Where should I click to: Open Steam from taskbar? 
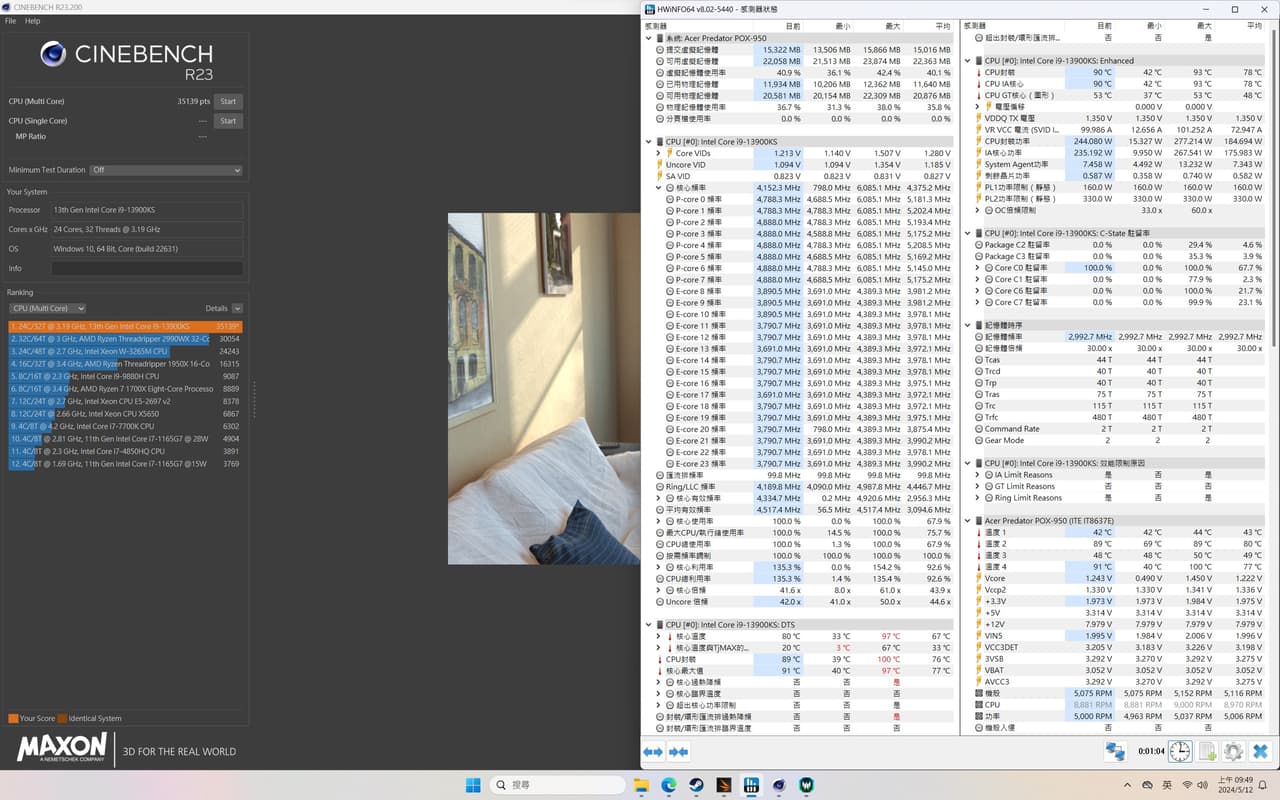[696, 785]
